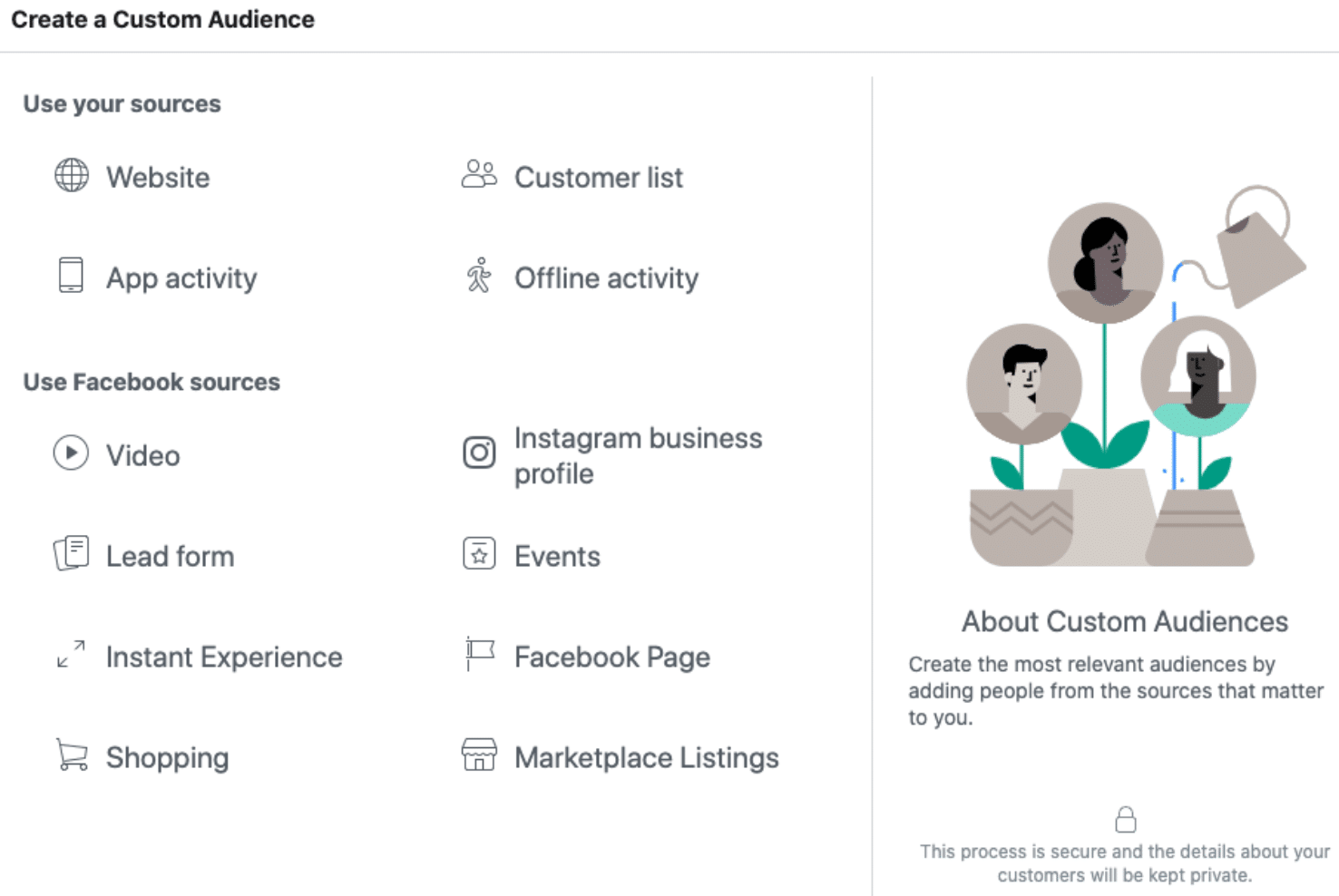Choose Website as your audience source
The width and height of the screenshot is (1339, 896).
pos(158,177)
